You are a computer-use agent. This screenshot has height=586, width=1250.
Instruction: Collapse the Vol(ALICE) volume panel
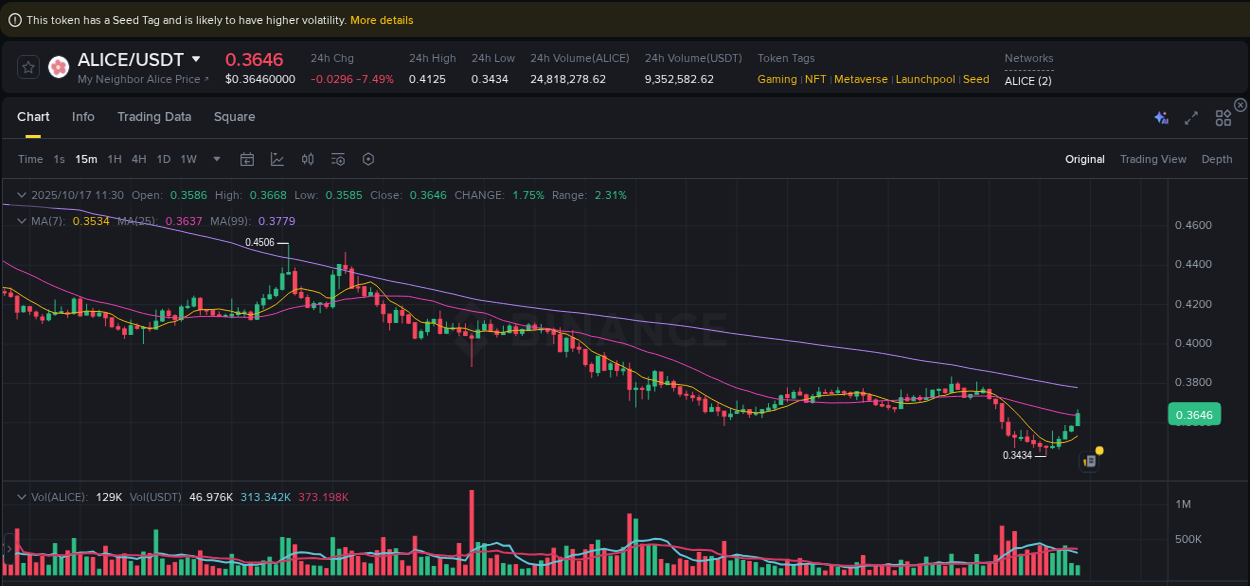(x=22, y=496)
